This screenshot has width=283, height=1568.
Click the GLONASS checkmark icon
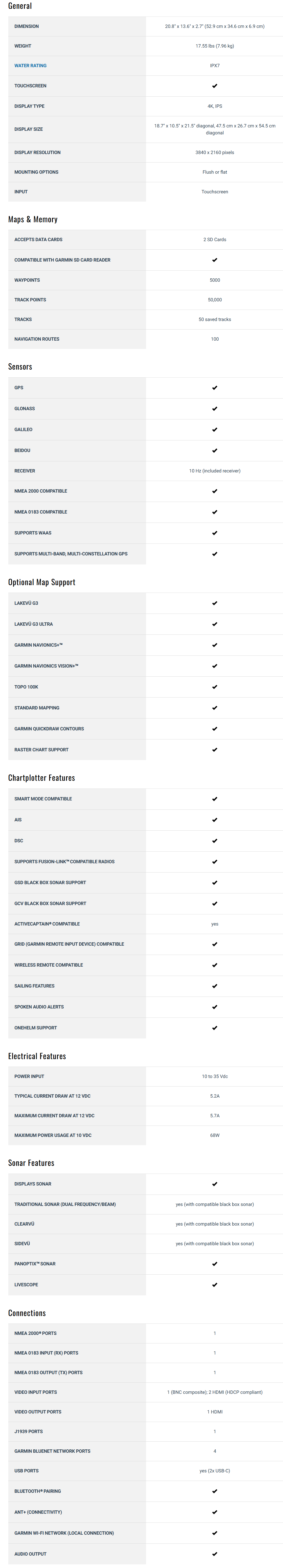point(215,408)
